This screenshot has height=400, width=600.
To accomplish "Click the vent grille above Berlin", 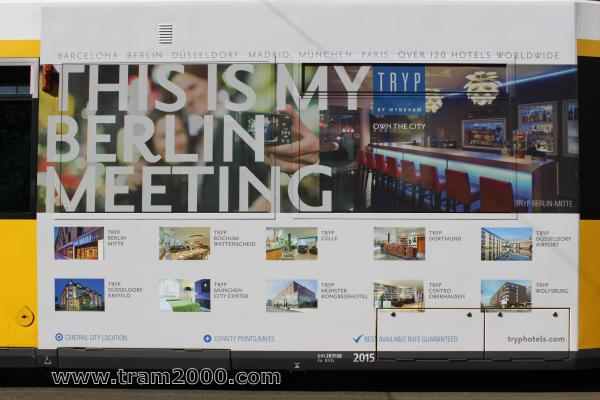I will [165, 34].
